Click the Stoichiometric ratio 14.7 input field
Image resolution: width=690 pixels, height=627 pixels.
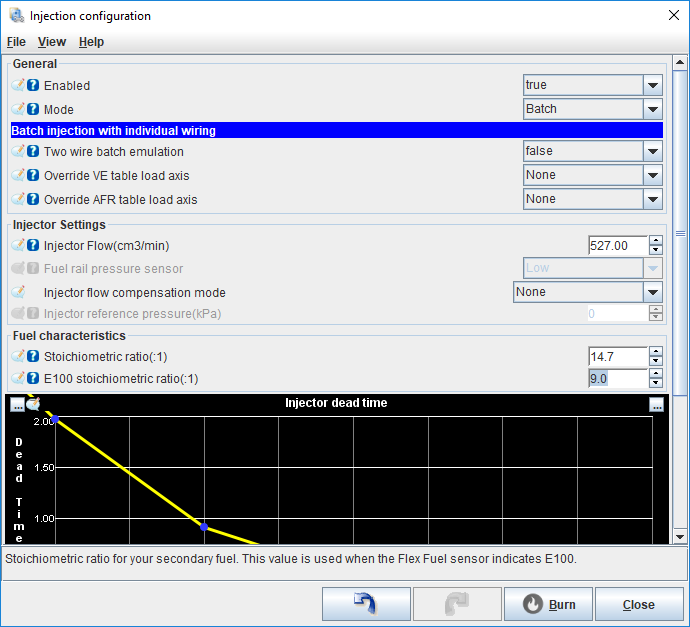617,356
